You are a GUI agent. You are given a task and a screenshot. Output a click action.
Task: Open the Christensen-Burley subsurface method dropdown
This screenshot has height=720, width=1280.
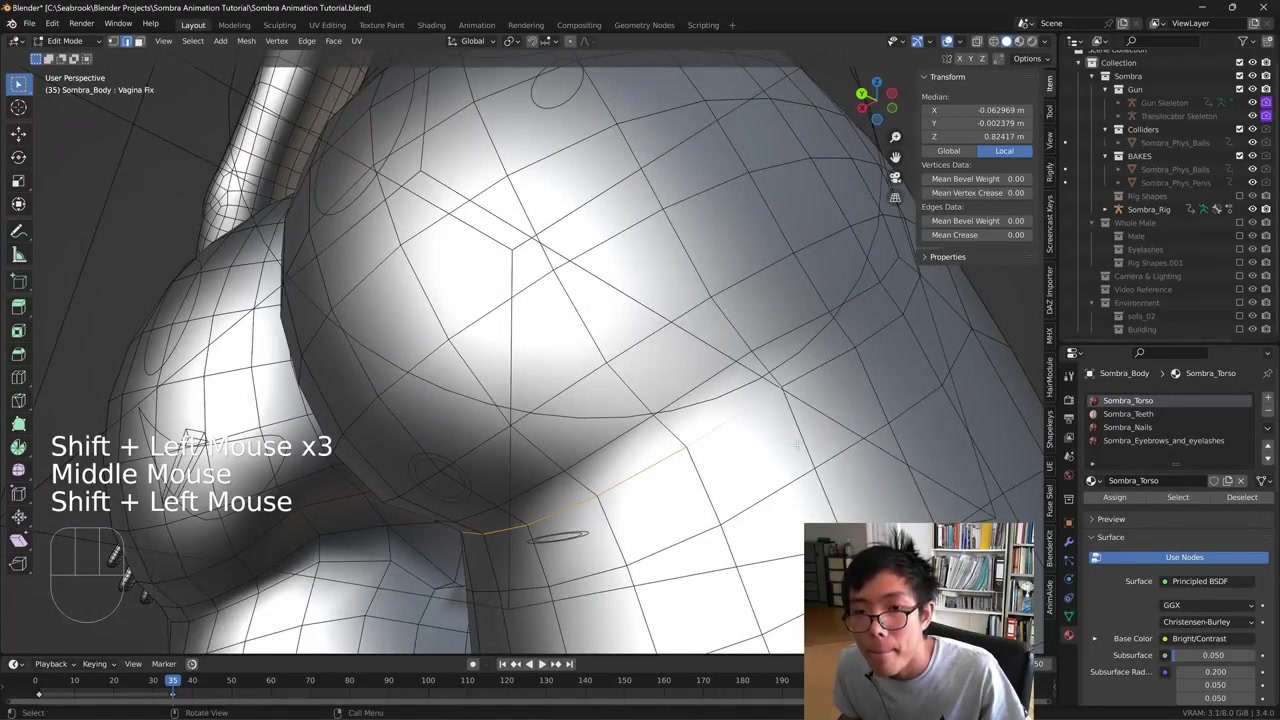coord(1208,622)
